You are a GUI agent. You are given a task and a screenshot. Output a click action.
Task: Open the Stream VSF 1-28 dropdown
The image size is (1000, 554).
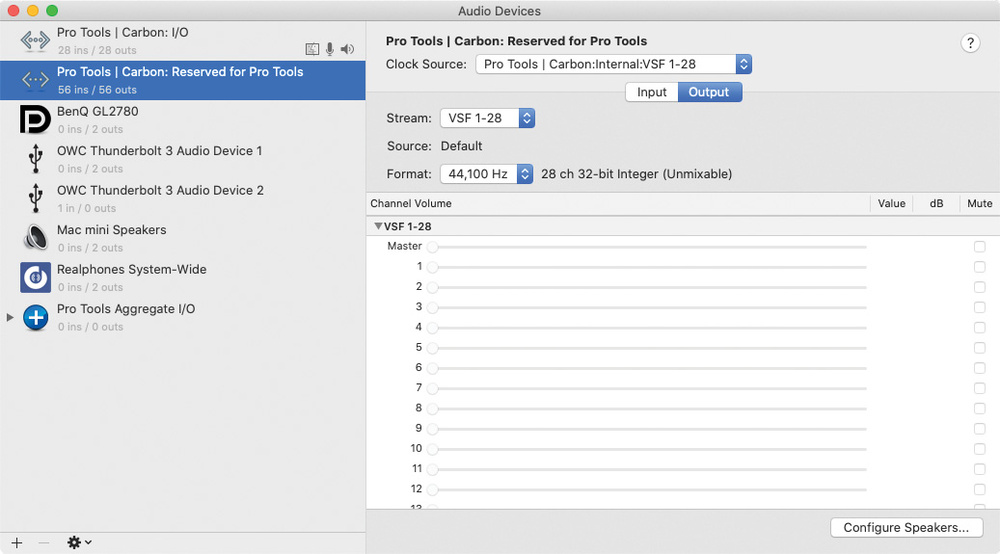(x=487, y=118)
